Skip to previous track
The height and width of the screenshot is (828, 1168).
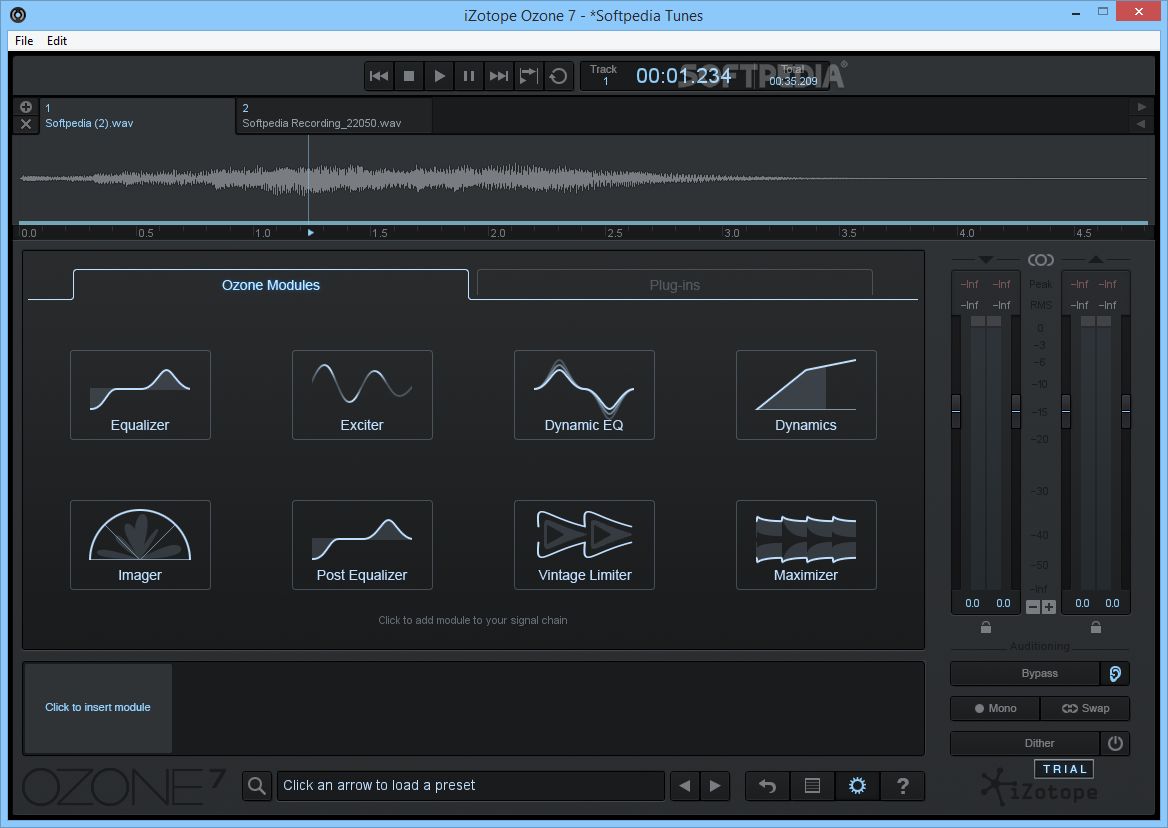[379, 76]
